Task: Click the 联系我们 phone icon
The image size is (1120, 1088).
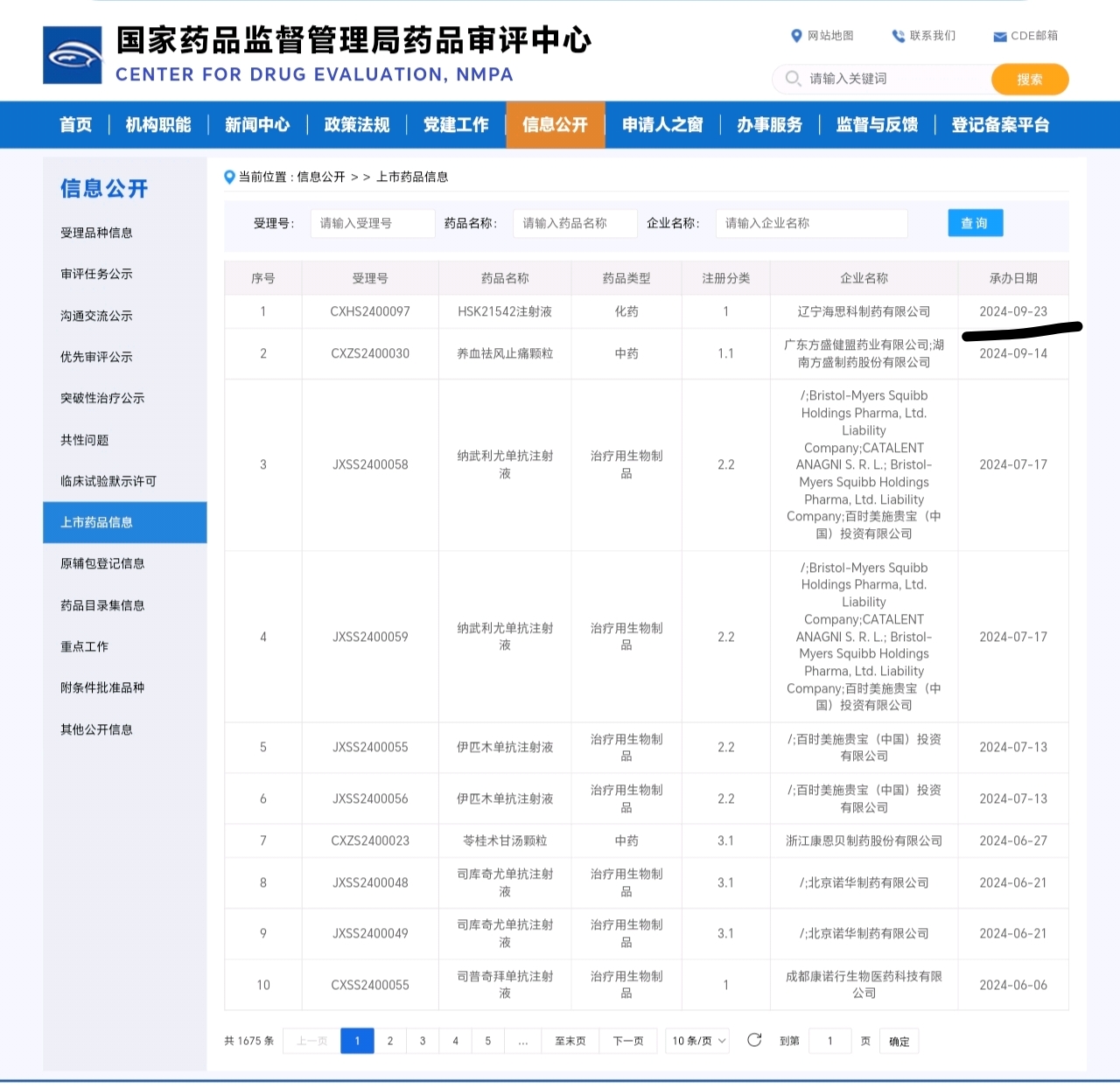Action: pos(898,36)
